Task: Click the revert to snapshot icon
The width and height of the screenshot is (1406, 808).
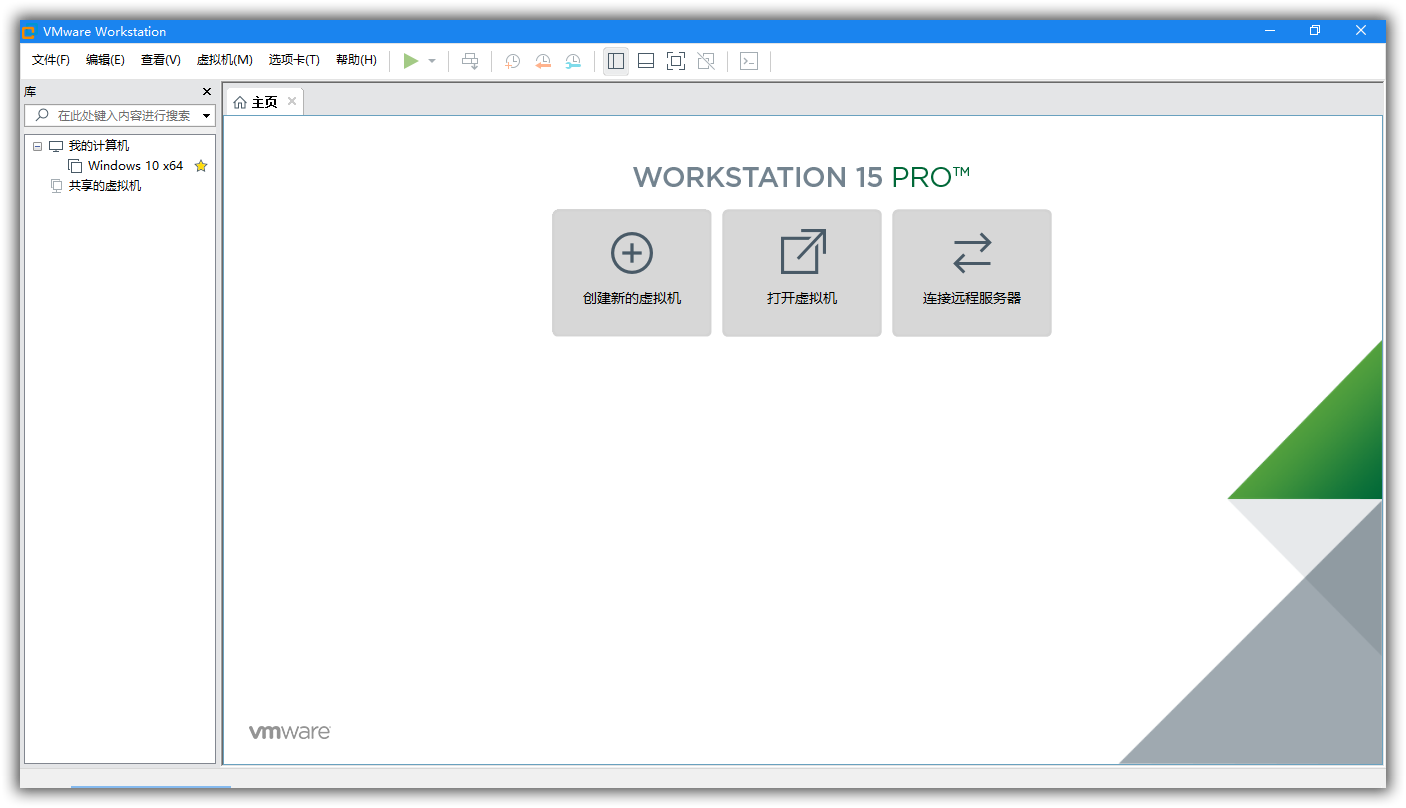Action: 543,61
